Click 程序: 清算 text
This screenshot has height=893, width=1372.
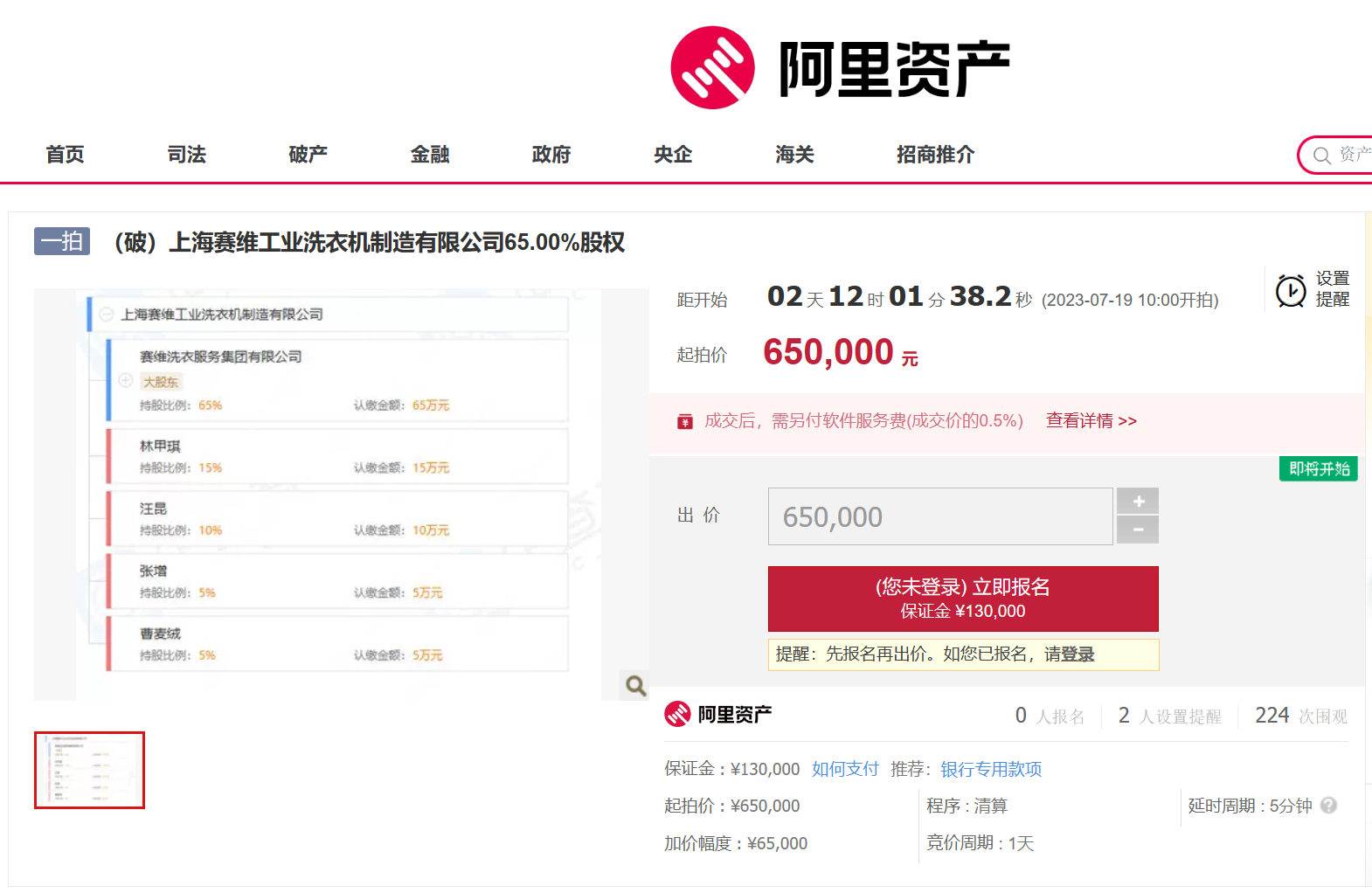coord(967,806)
